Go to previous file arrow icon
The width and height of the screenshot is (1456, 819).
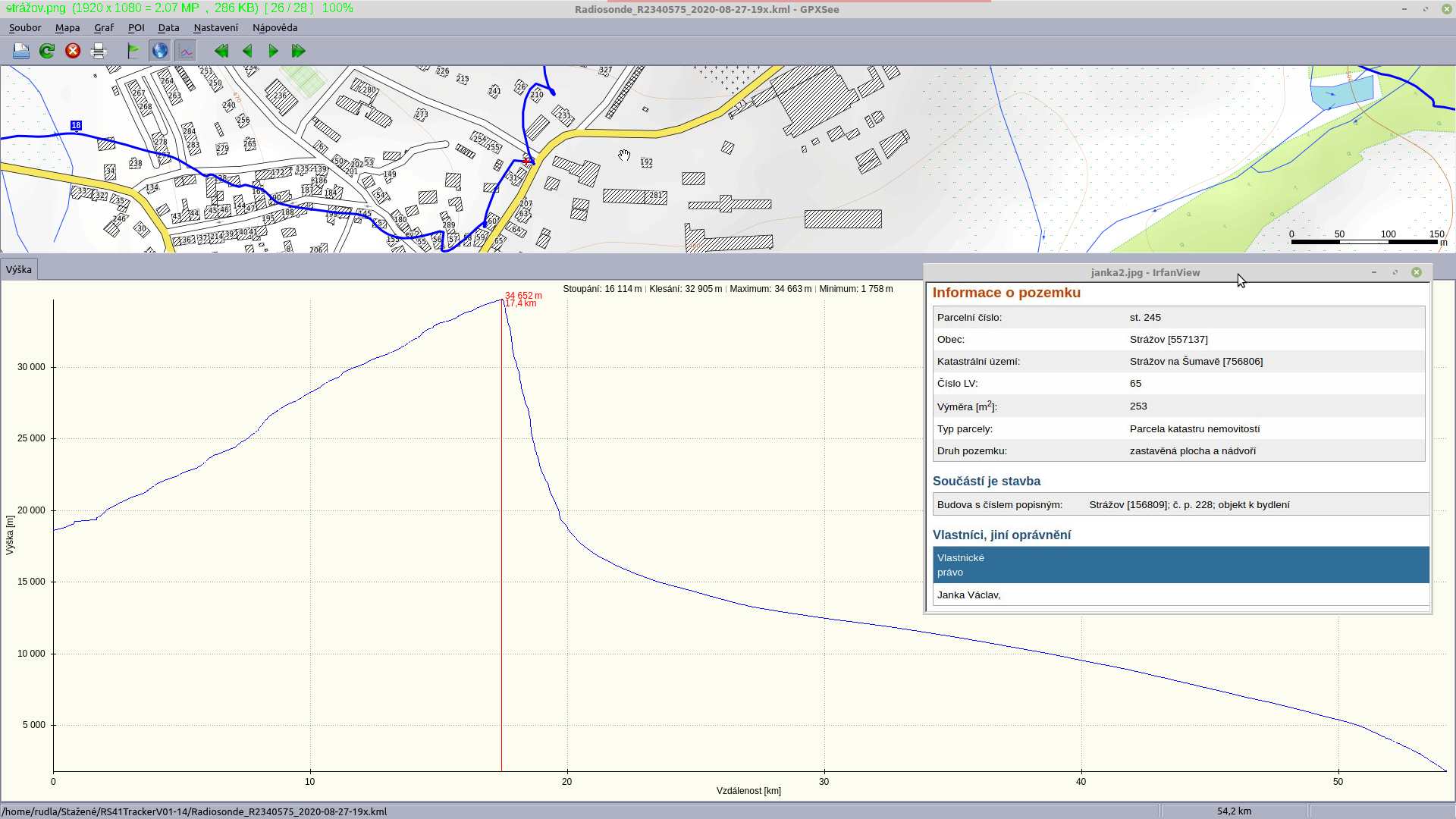(247, 51)
